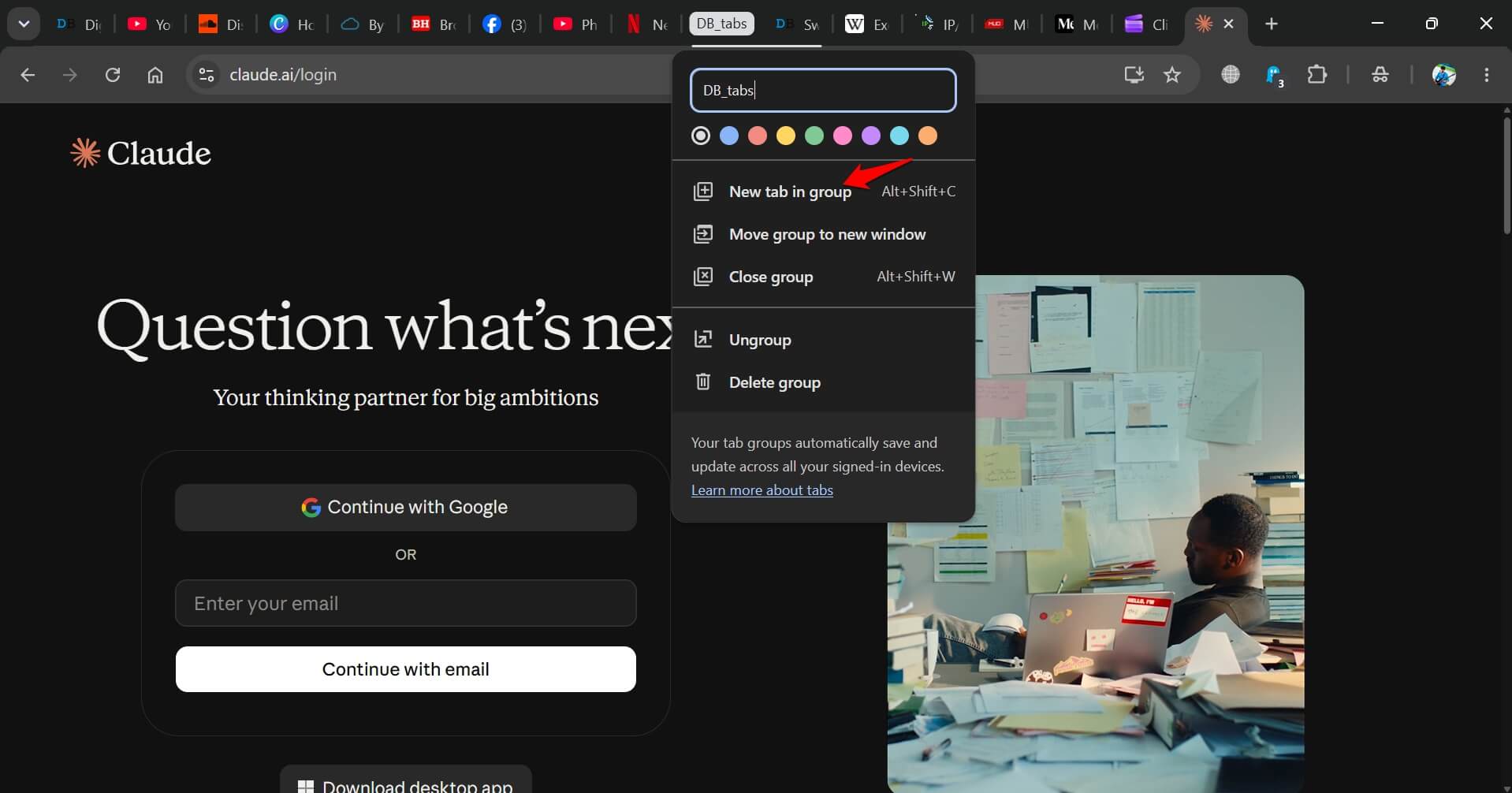Switch to the 'IP' tab
1512x793 pixels.
(x=938, y=24)
